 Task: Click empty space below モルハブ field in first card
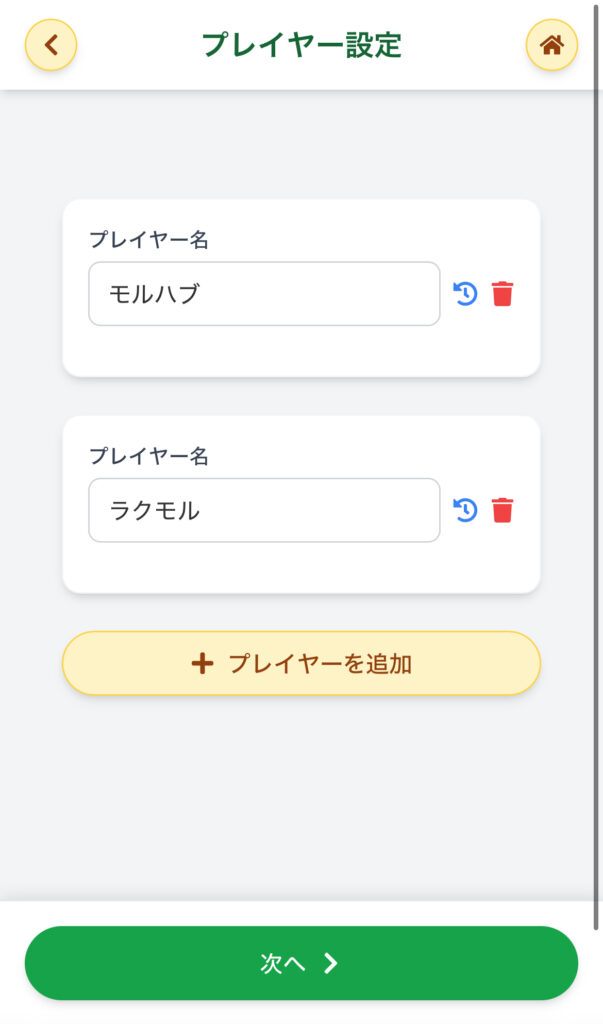click(300, 352)
